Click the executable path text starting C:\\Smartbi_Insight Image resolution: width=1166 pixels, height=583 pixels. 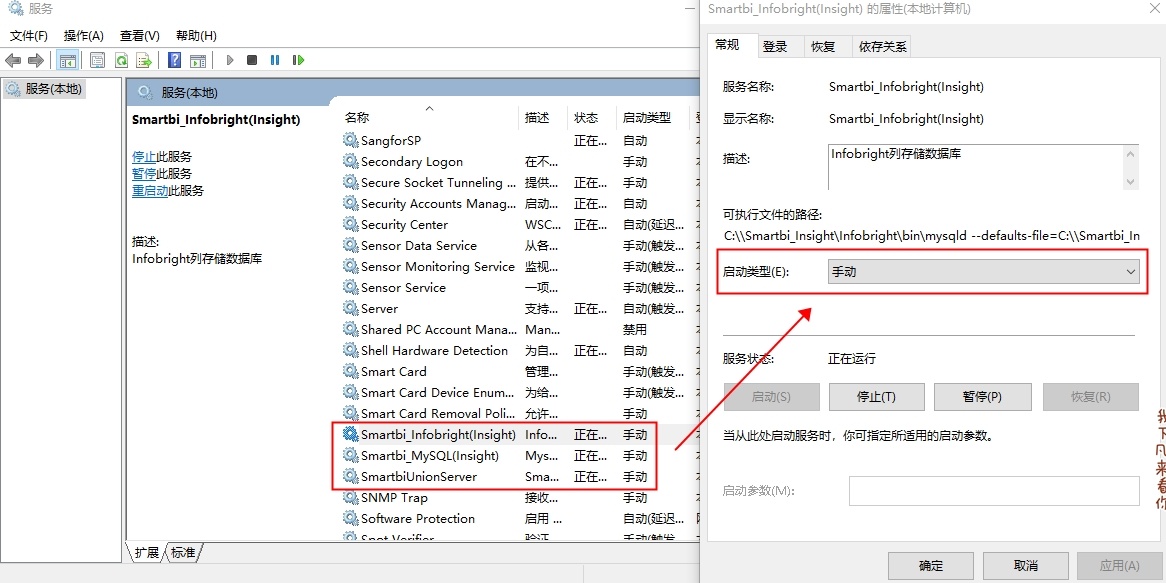click(x=932, y=236)
